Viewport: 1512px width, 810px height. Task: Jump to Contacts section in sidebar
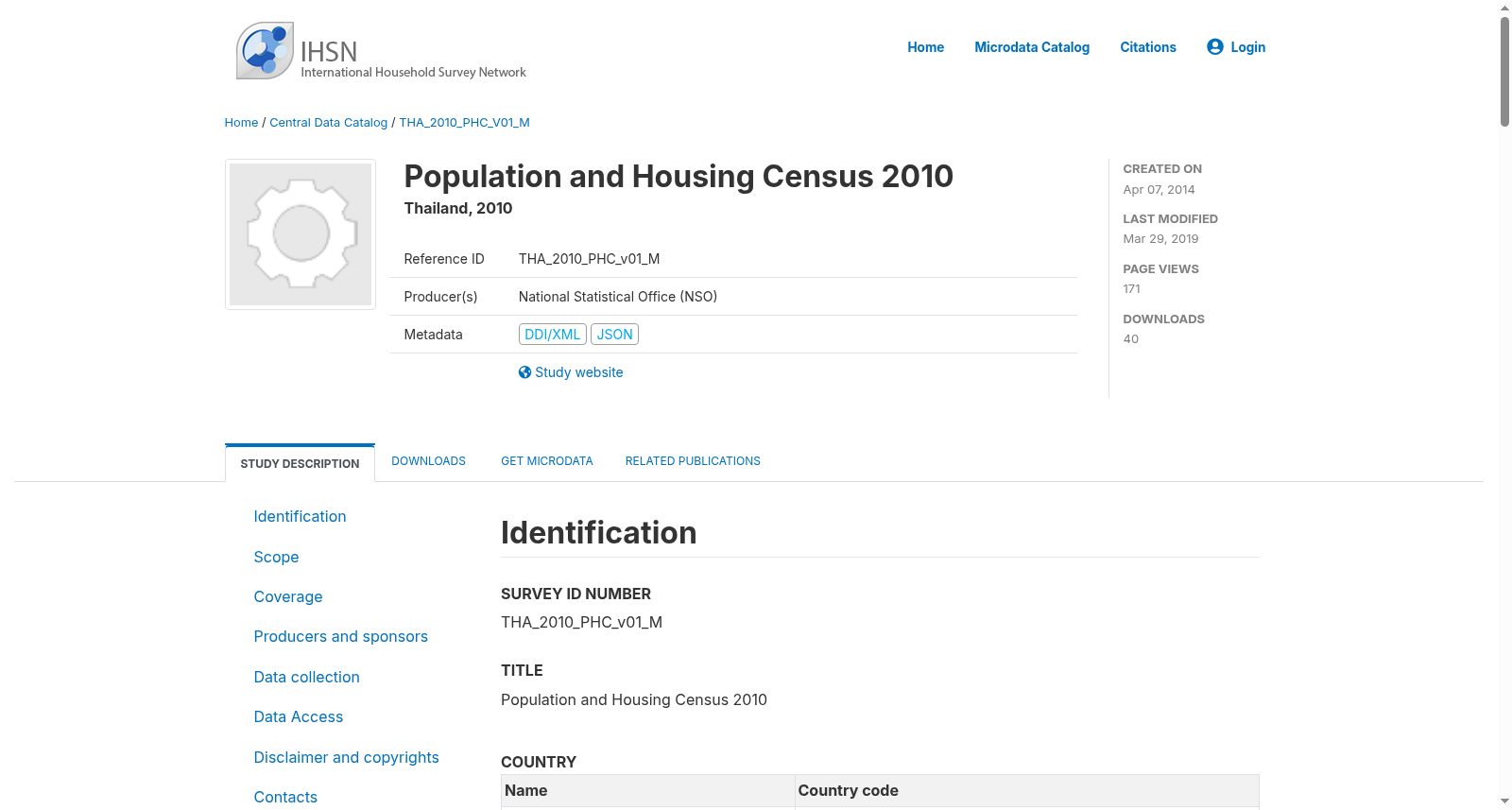(x=285, y=797)
